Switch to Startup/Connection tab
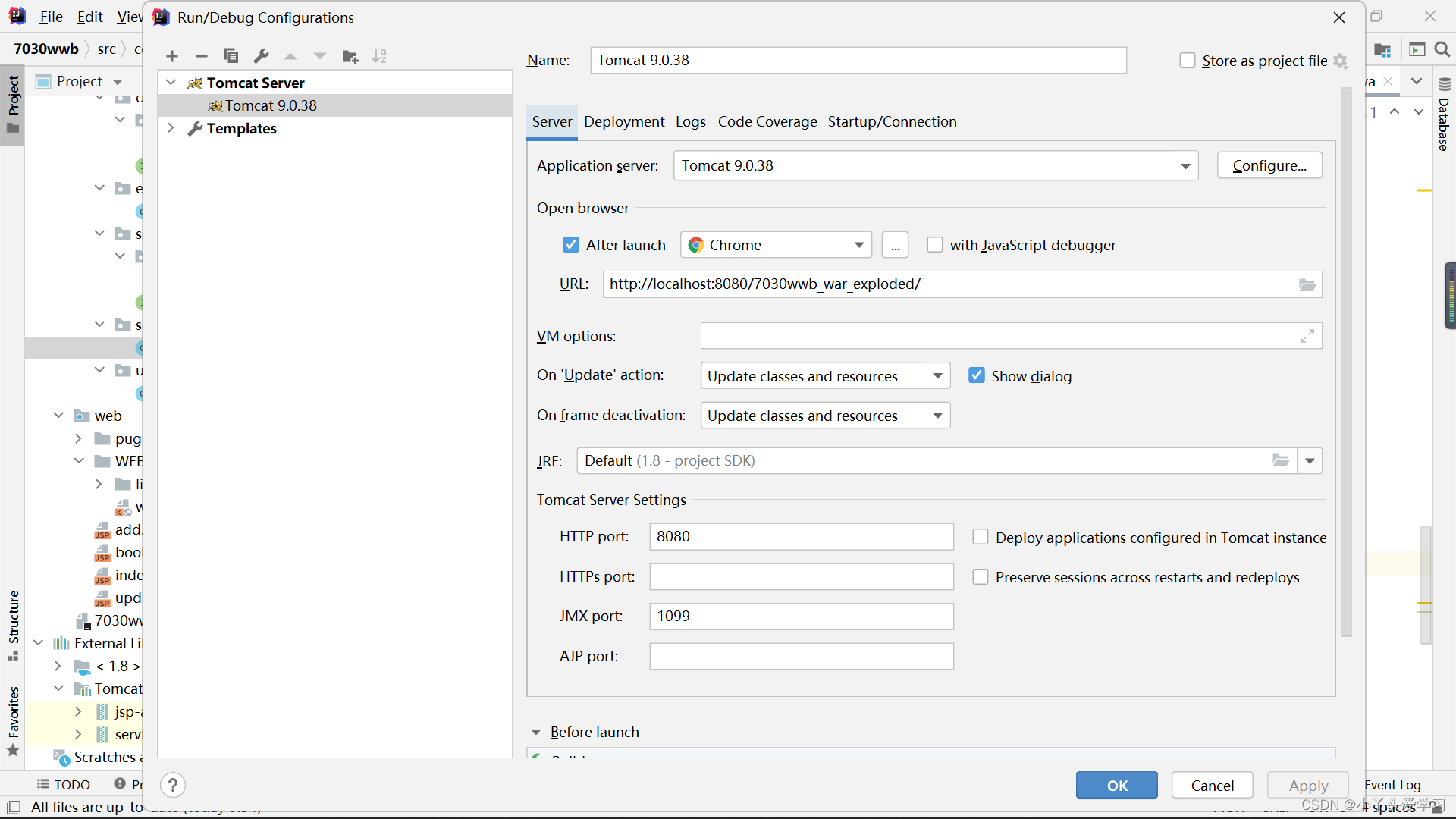 (x=892, y=122)
